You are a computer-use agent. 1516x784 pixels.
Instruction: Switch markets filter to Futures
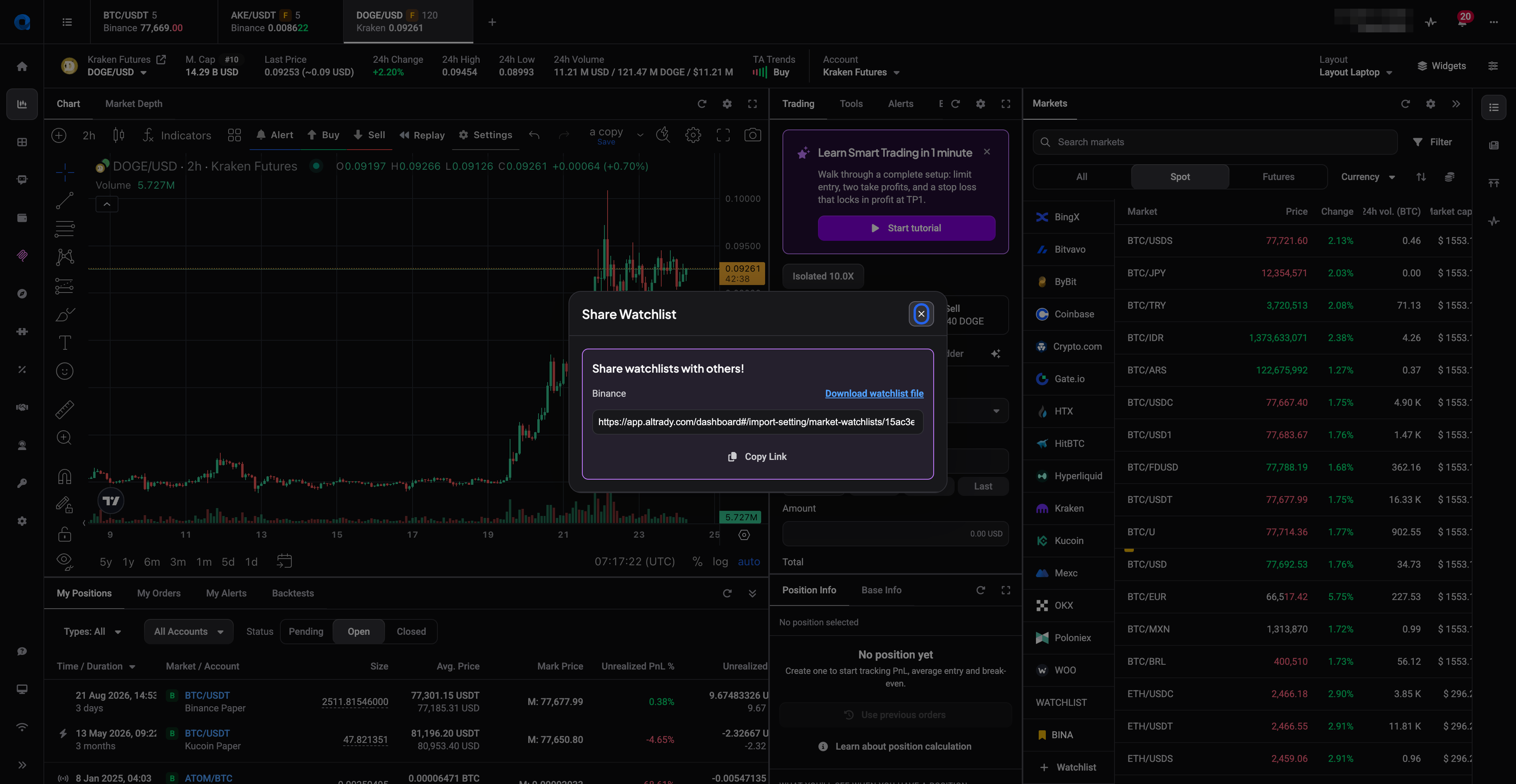(1278, 176)
